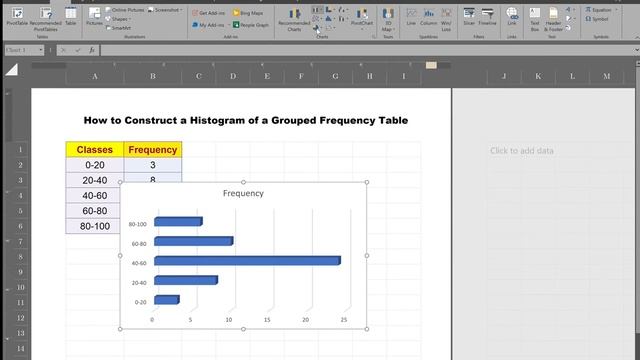Click the ruler right margin marker
This screenshot has width=640, height=360.
click(431, 65)
